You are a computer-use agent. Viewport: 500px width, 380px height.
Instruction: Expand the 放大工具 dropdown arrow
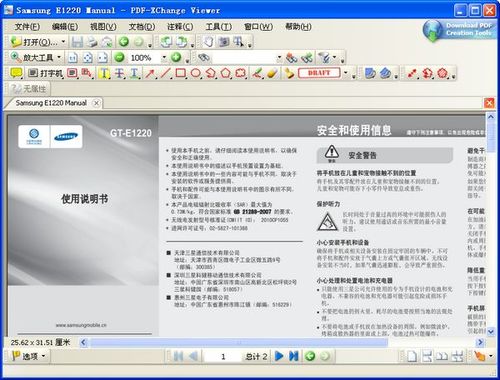(59, 57)
